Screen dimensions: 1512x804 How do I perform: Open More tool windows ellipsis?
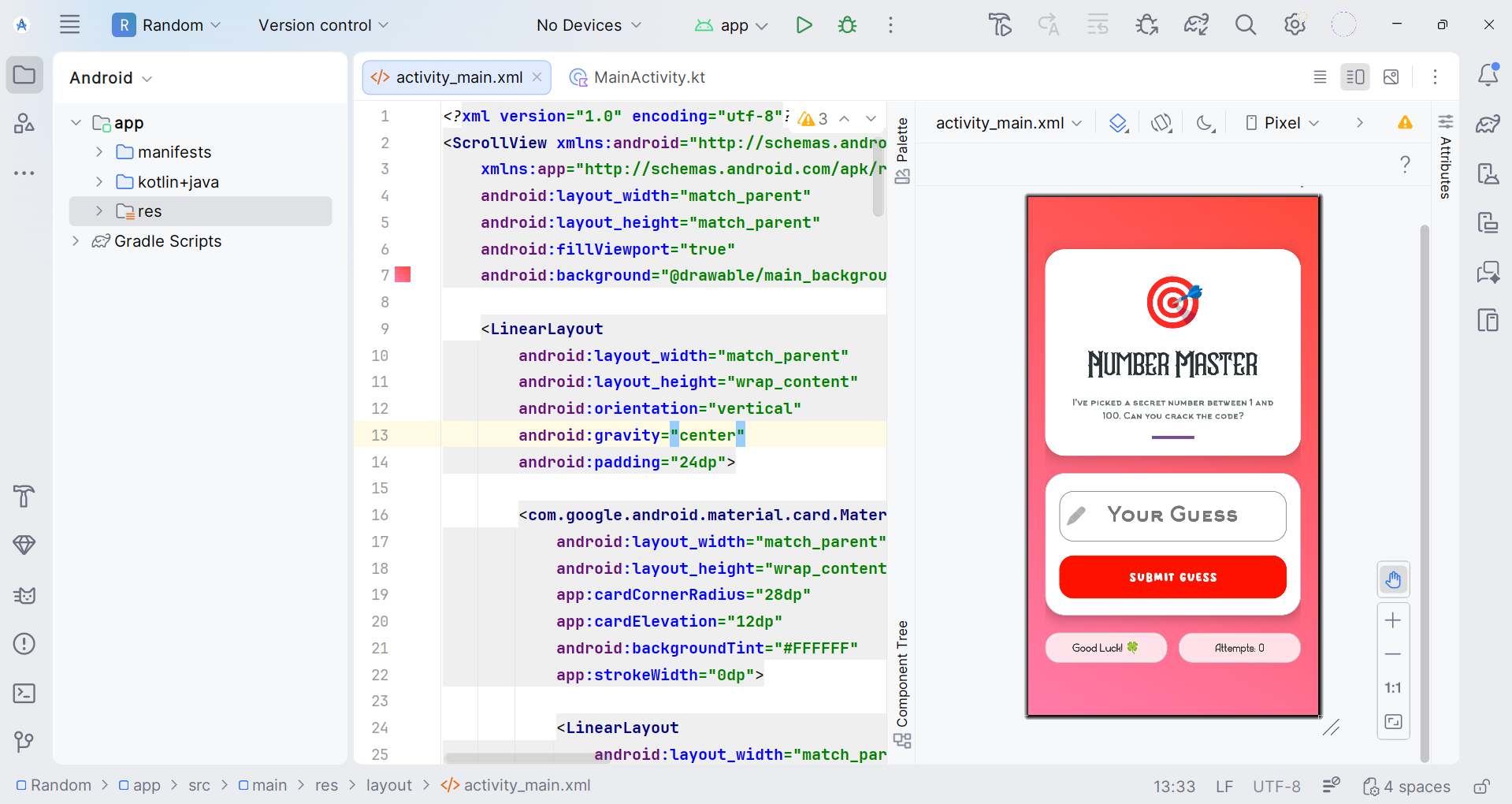[24, 173]
